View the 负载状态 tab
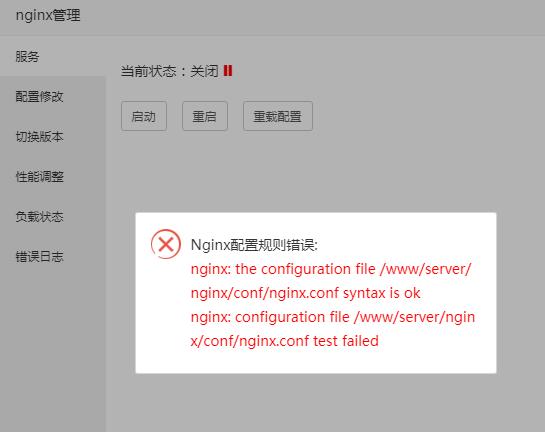This screenshot has height=432, width=545. point(52,216)
